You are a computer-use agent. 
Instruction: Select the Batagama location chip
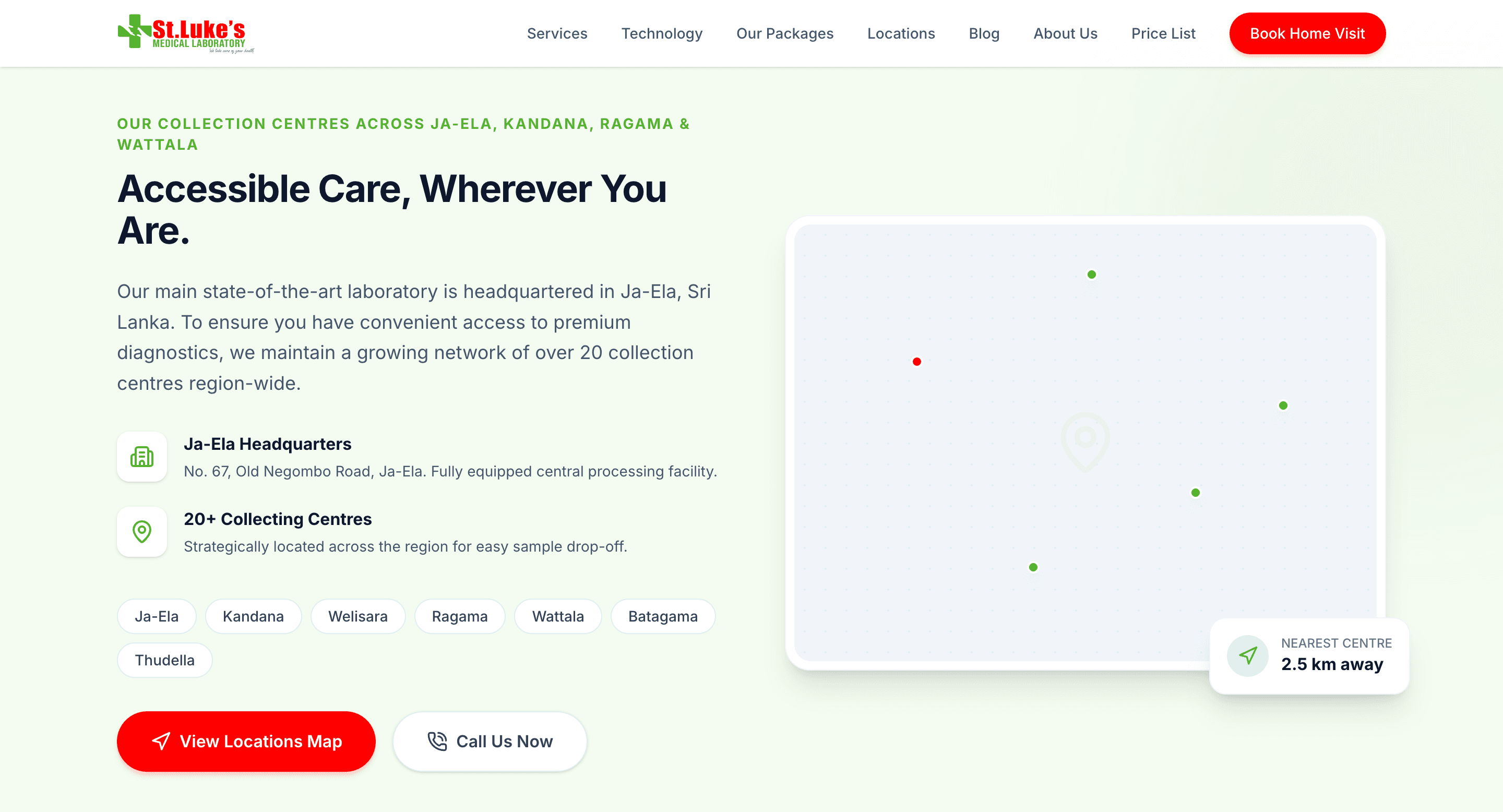click(663, 616)
